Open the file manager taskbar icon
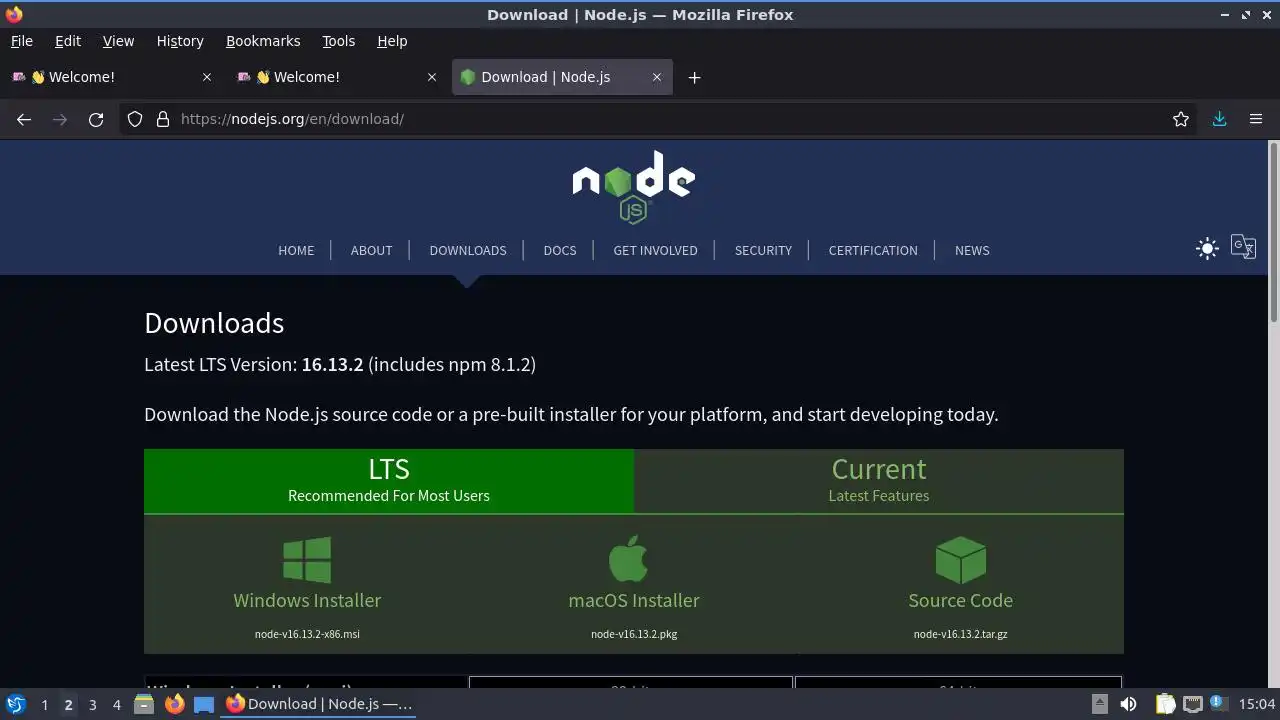The height and width of the screenshot is (720, 1280). [144, 704]
